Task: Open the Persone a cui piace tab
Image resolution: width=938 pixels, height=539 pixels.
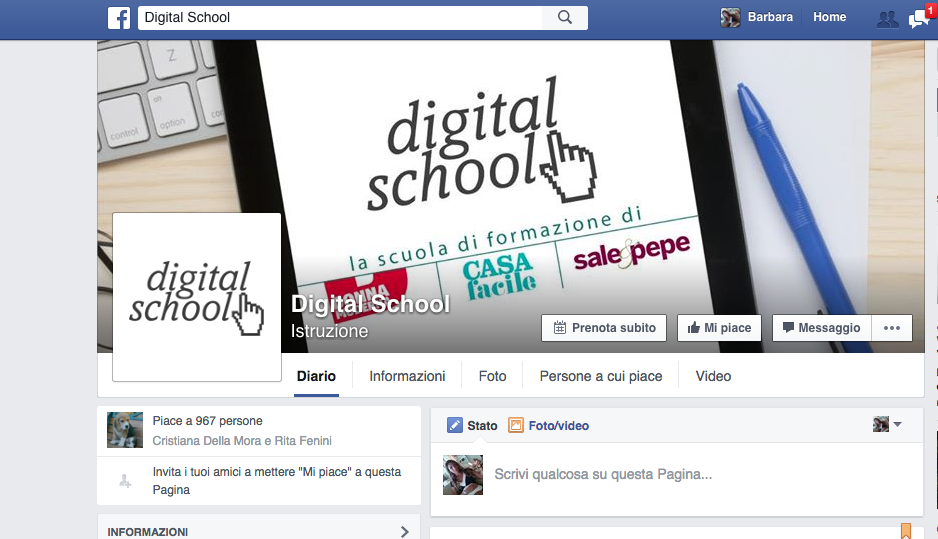Action: click(600, 377)
